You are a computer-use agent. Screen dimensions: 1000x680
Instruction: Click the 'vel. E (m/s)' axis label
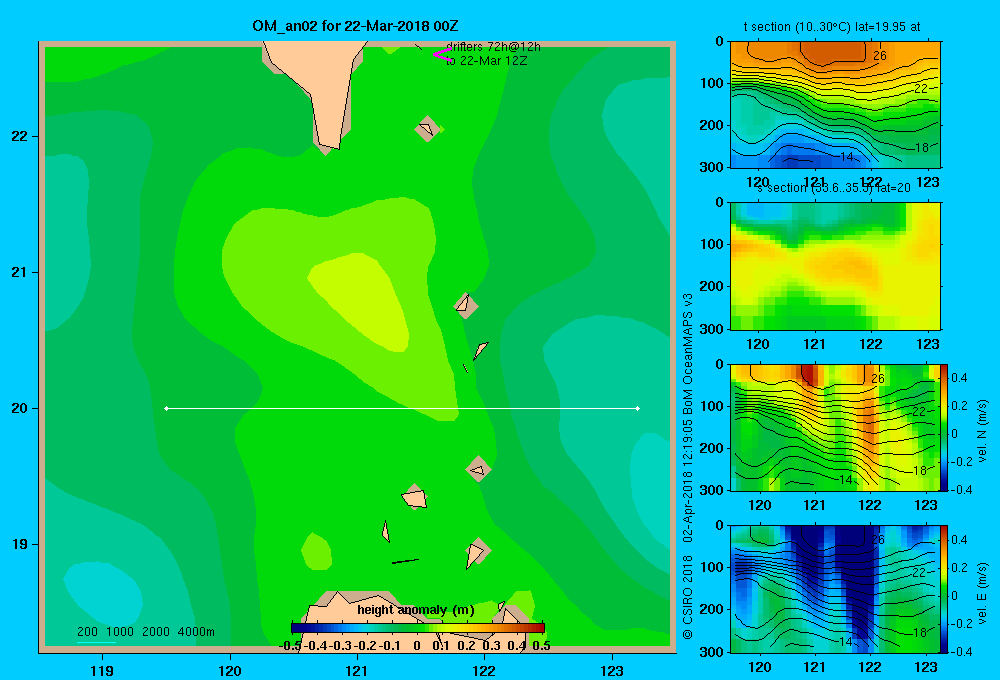pyautogui.click(x=982, y=592)
